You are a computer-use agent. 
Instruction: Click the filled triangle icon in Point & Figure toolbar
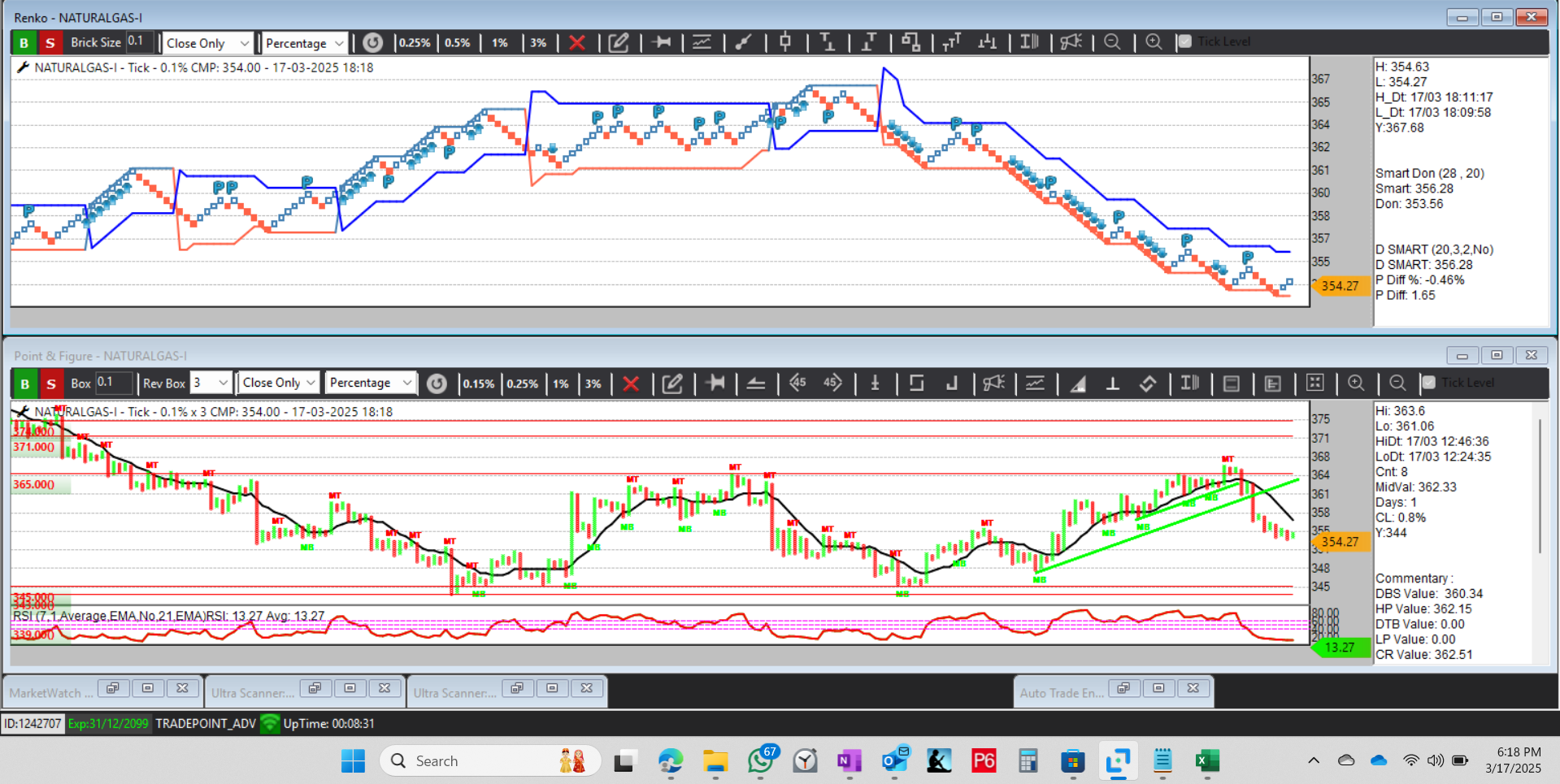click(x=1078, y=383)
